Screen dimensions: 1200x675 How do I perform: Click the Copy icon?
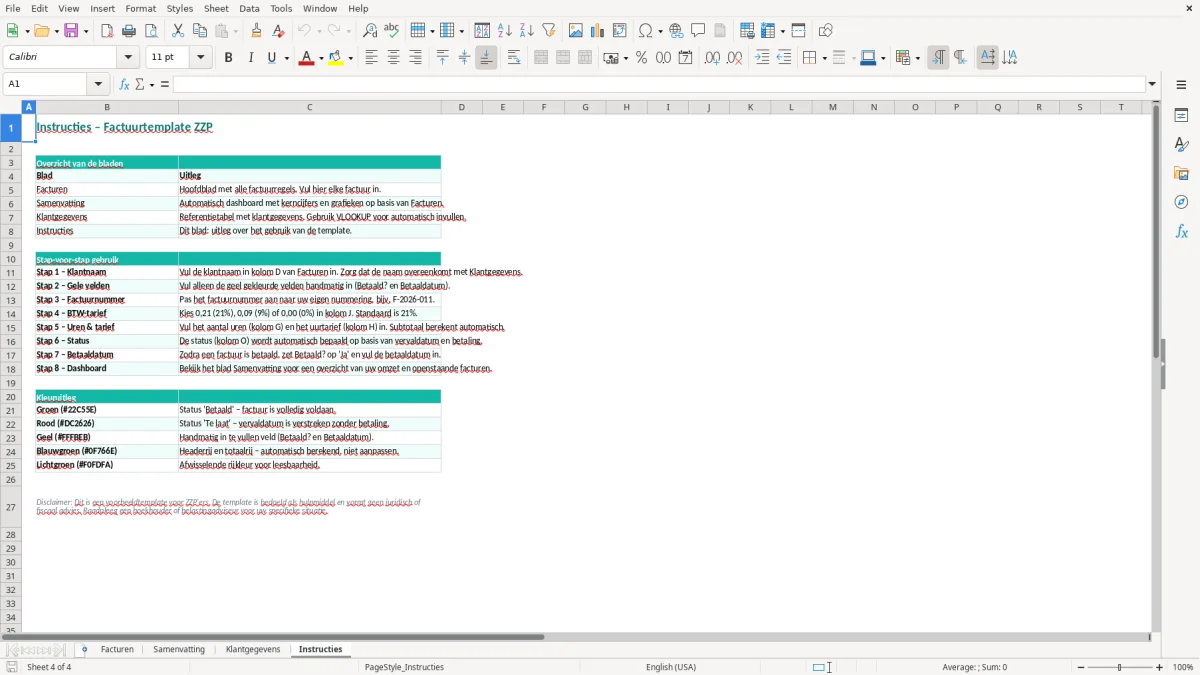[x=200, y=31]
